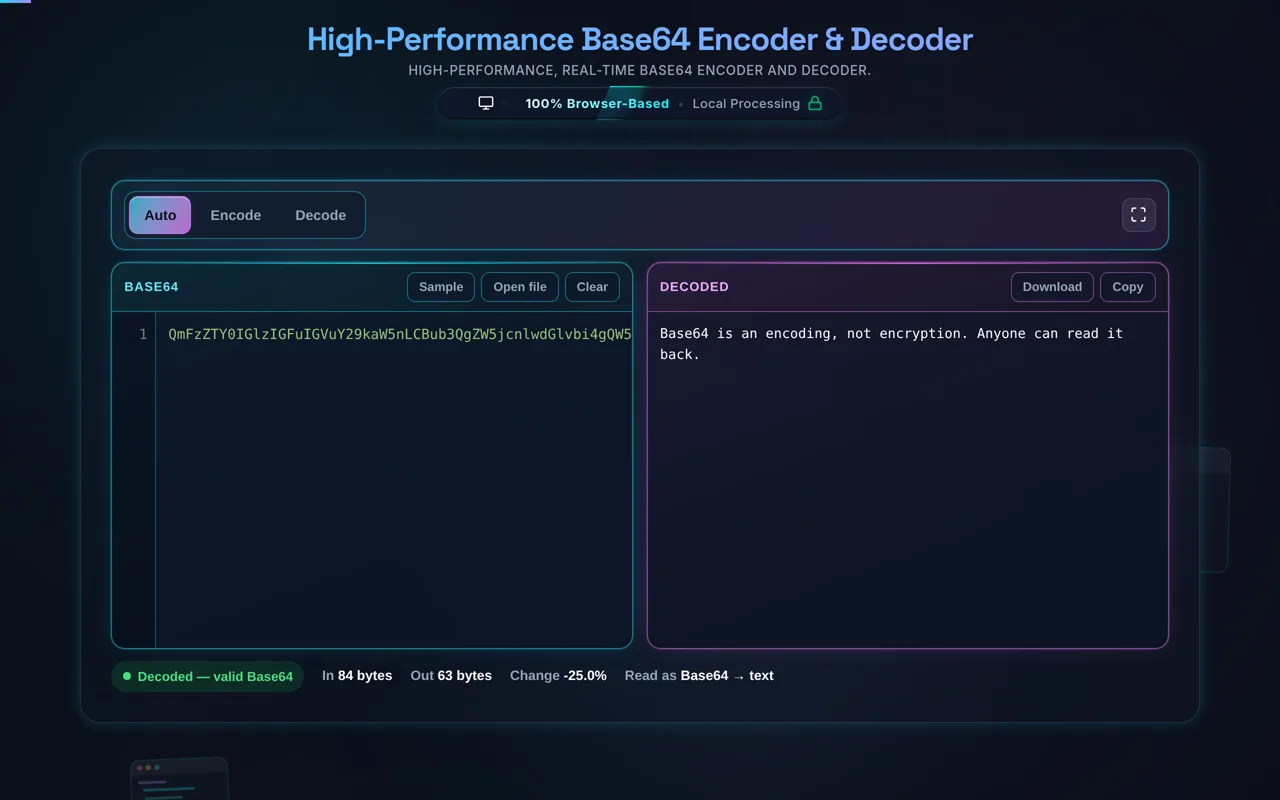
Task: Click the BASE64 panel header label
Action: pos(151,287)
